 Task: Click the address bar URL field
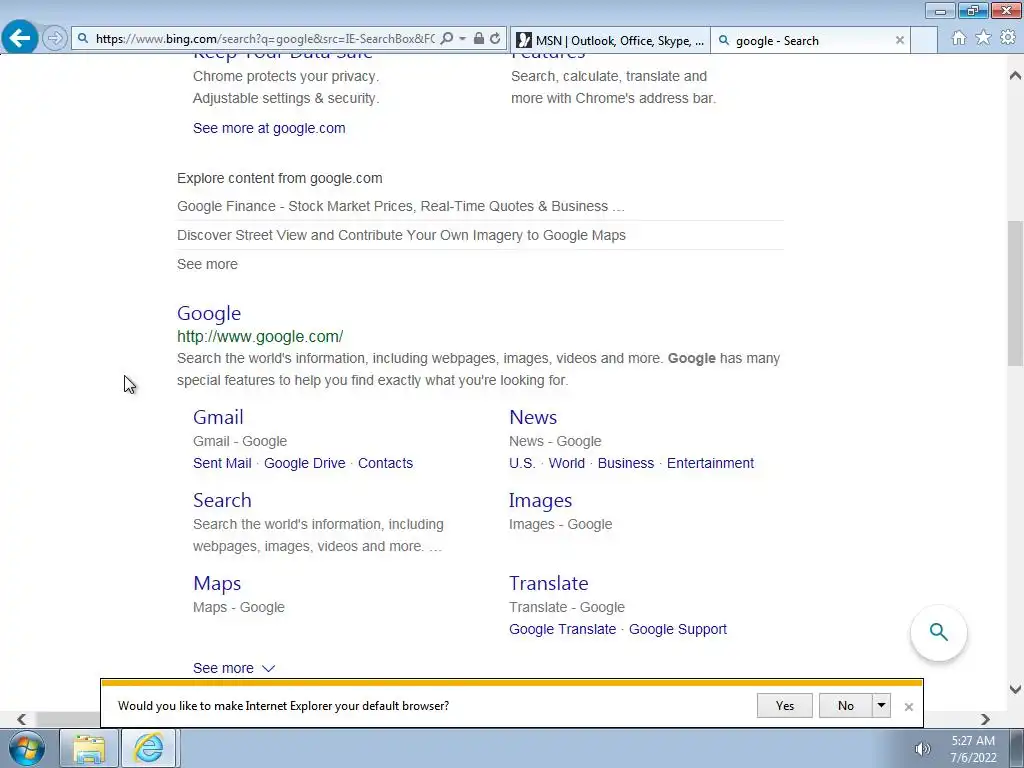[264, 39]
